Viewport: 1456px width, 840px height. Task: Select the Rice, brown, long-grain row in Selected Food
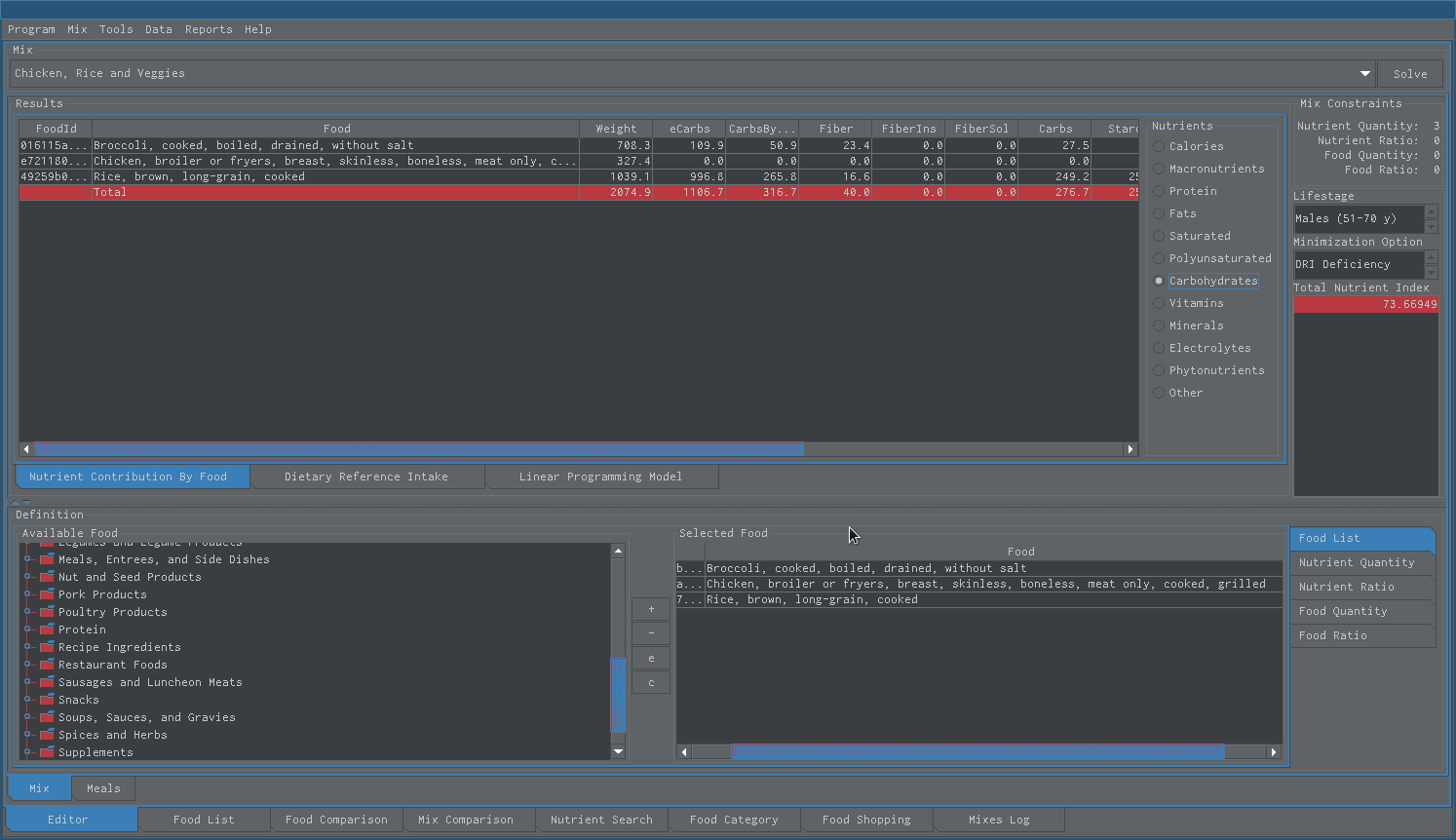(979, 599)
